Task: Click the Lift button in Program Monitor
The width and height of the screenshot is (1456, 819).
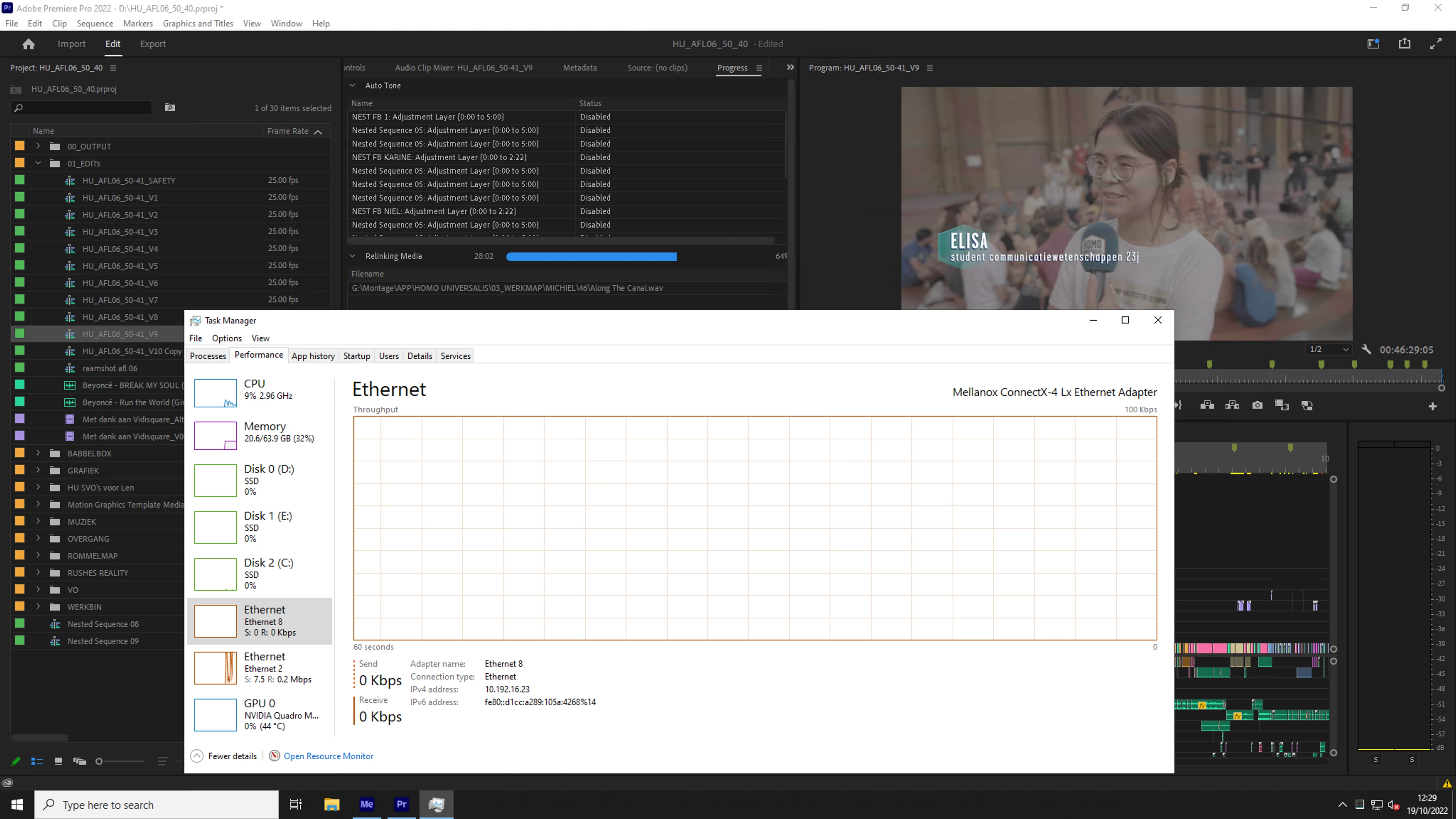Action: tap(1207, 405)
